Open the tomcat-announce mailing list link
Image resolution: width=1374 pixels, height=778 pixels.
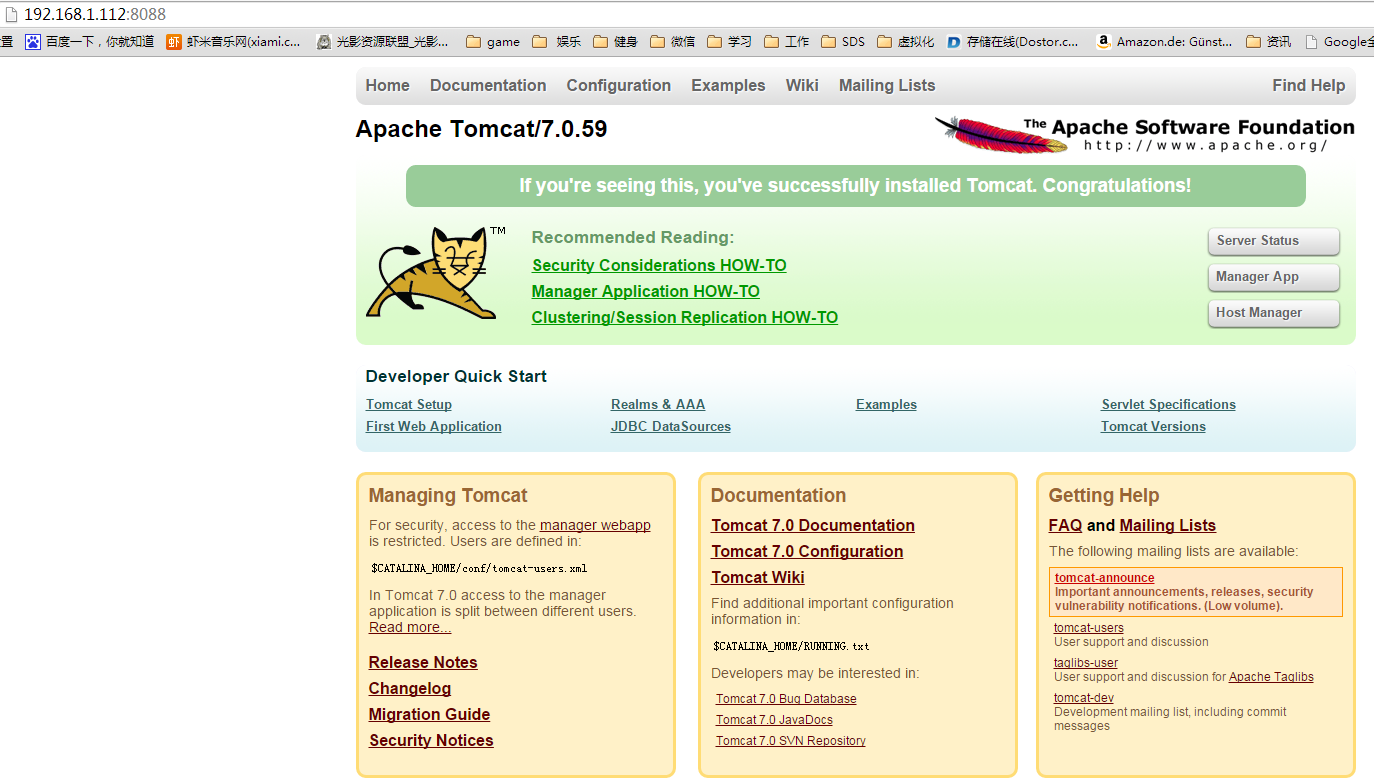1104,578
